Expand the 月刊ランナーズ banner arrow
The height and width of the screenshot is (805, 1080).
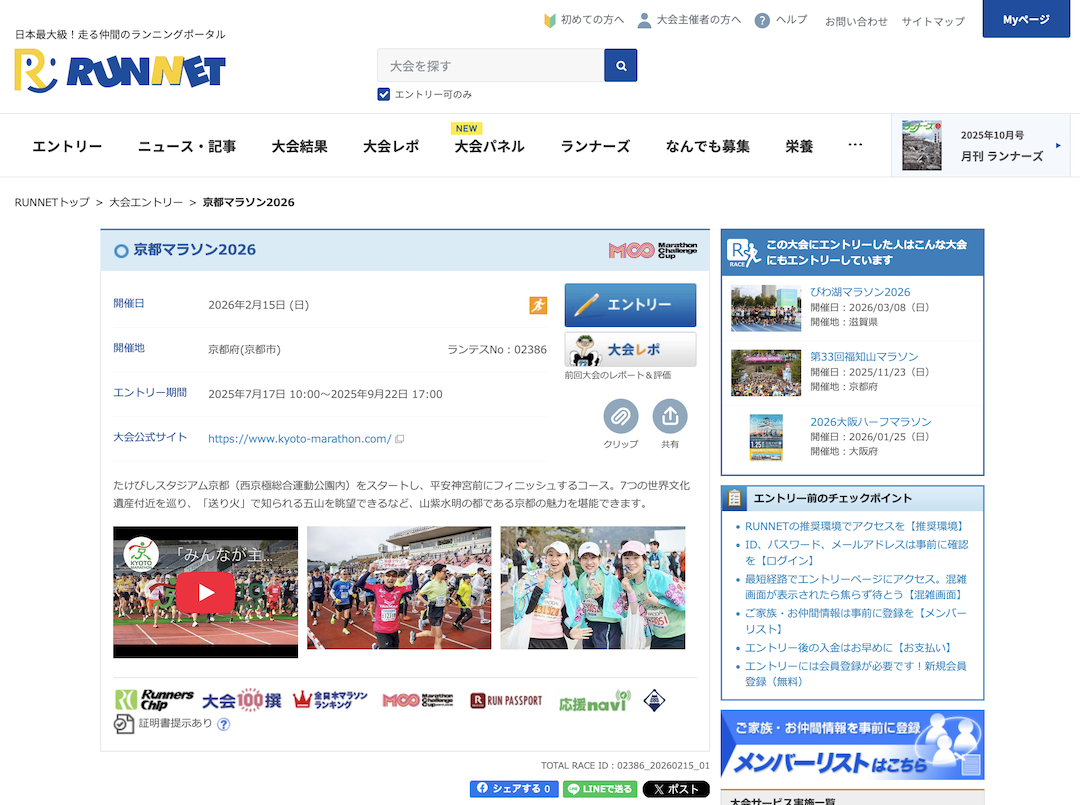click(x=1058, y=146)
